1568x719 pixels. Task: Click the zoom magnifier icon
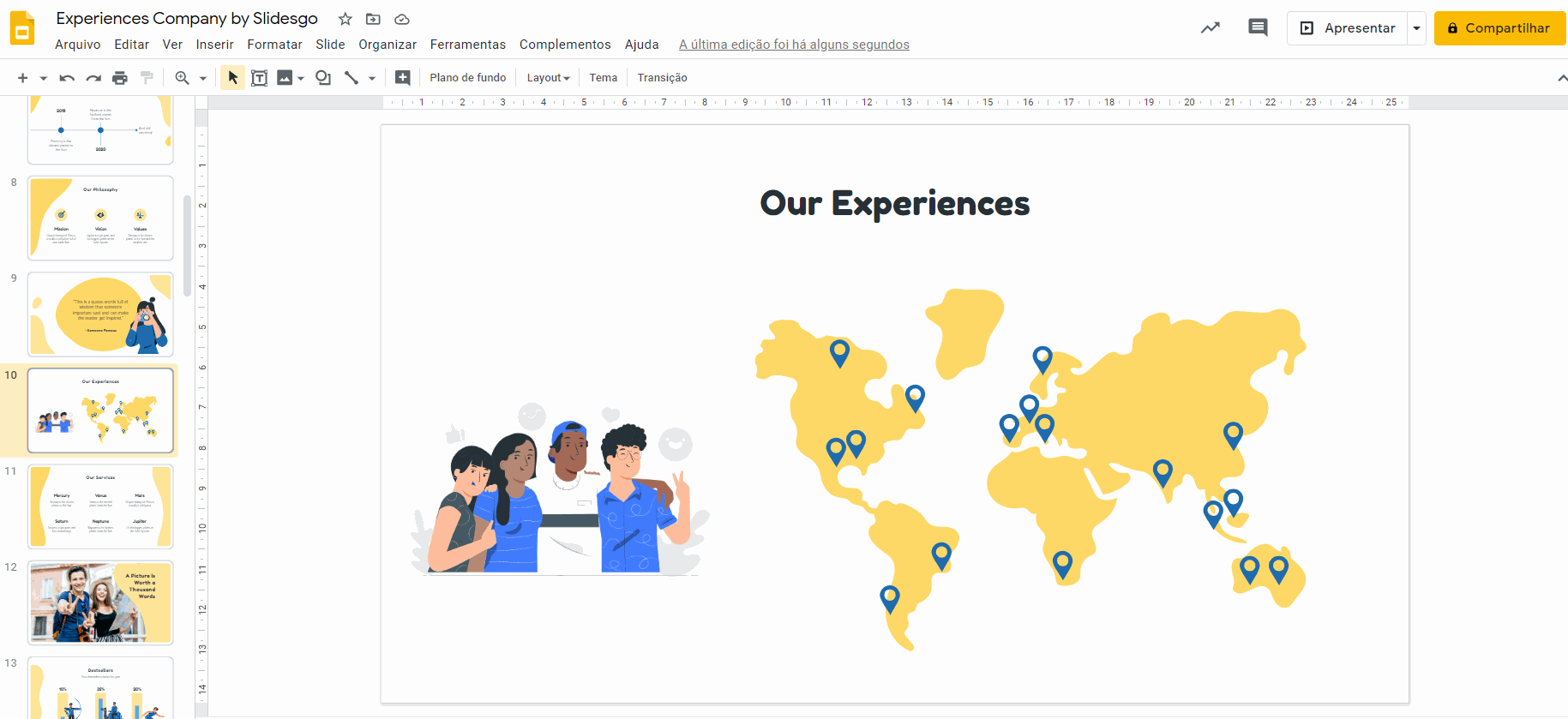point(182,78)
